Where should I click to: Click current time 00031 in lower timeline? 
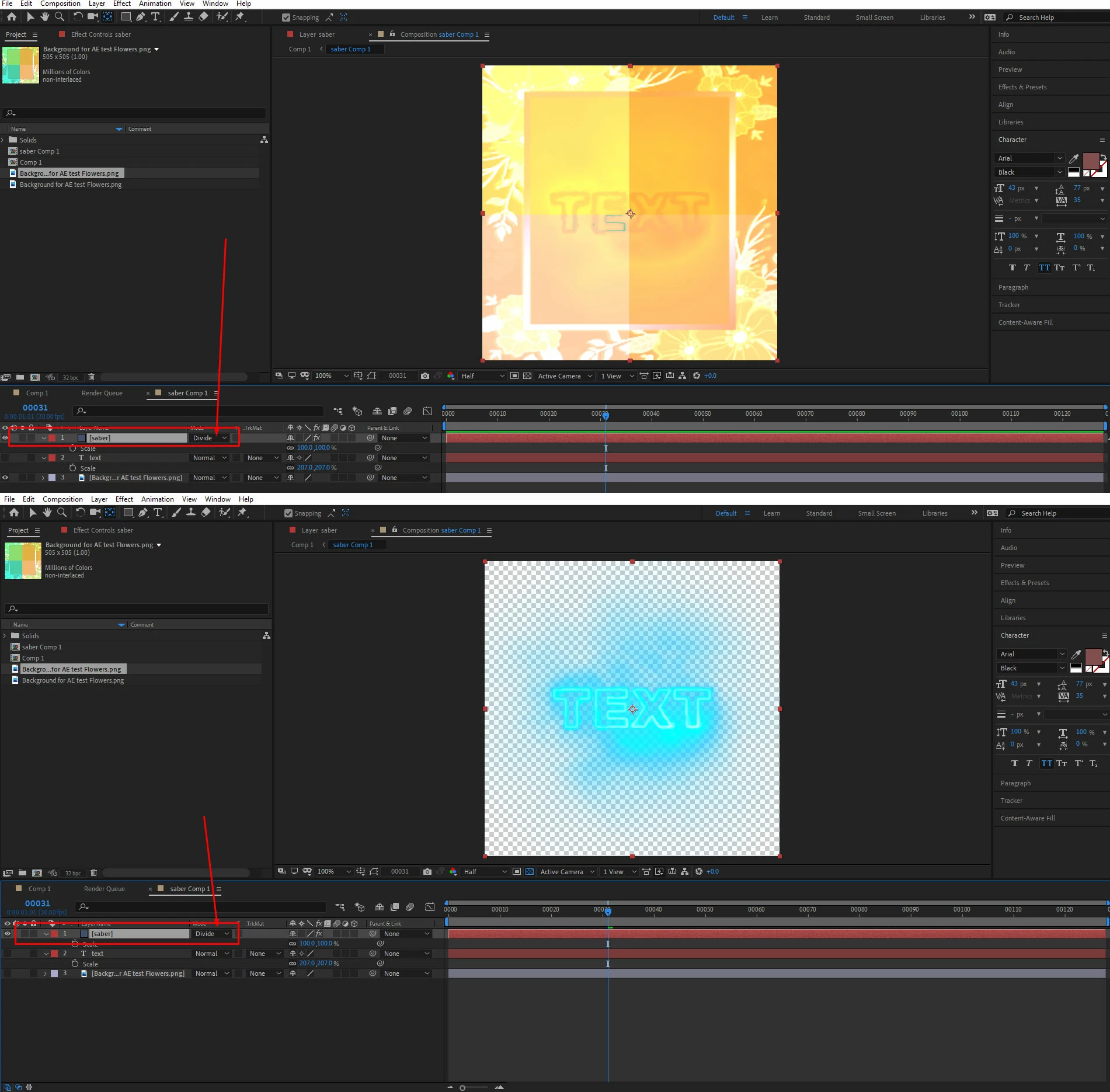coord(37,903)
